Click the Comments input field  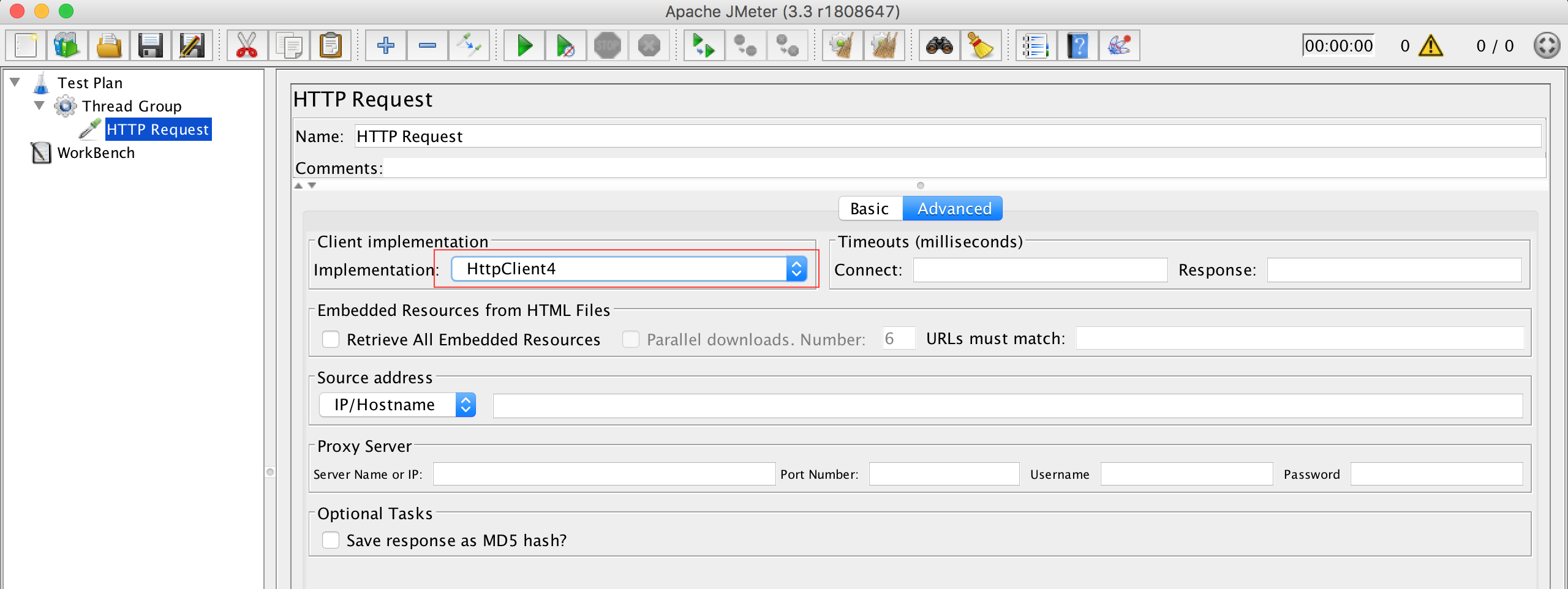pyautogui.click(x=965, y=168)
